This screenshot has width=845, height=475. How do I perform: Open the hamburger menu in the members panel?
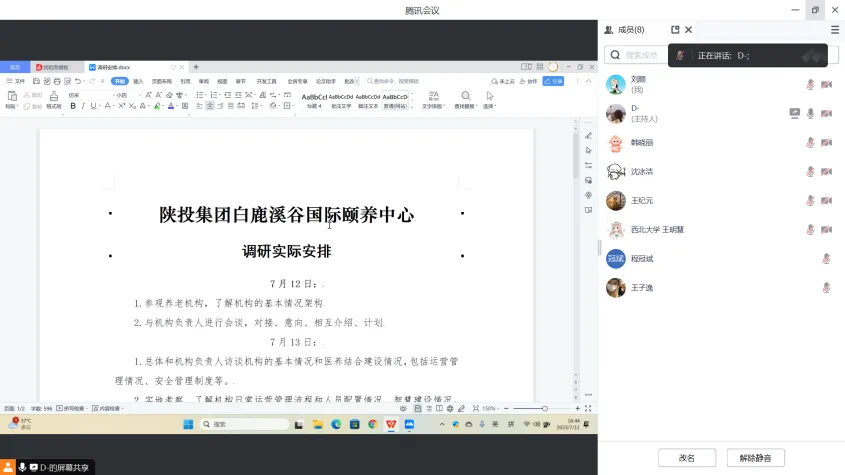pyautogui.click(x=835, y=30)
